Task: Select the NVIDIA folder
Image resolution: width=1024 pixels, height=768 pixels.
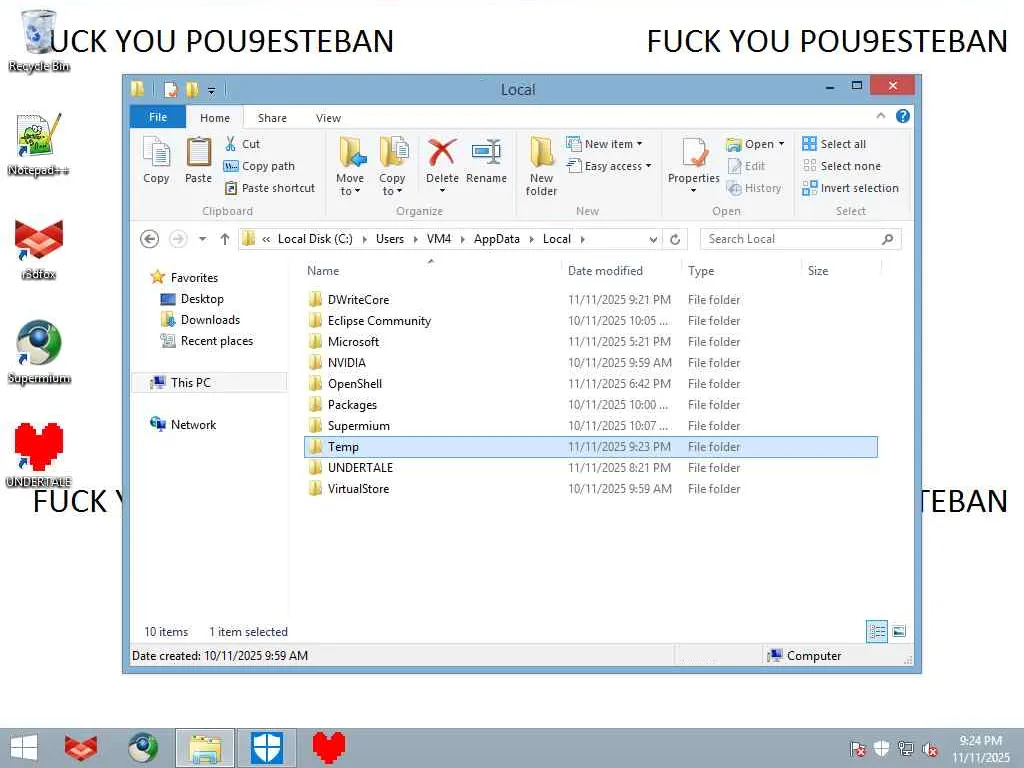Action: (x=590, y=362)
